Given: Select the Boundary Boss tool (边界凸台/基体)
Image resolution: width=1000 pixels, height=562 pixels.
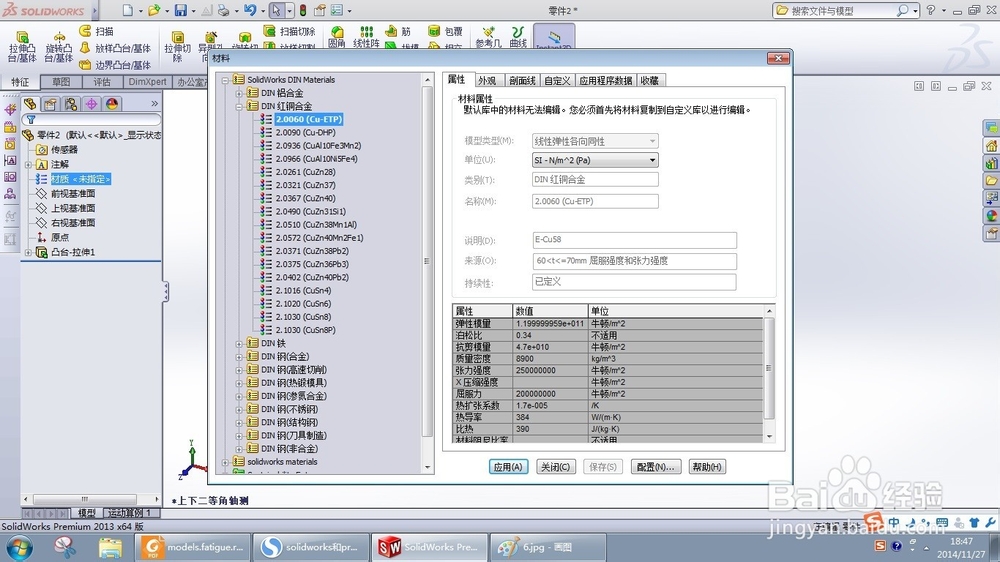Looking at the screenshot, I should 115,64.
